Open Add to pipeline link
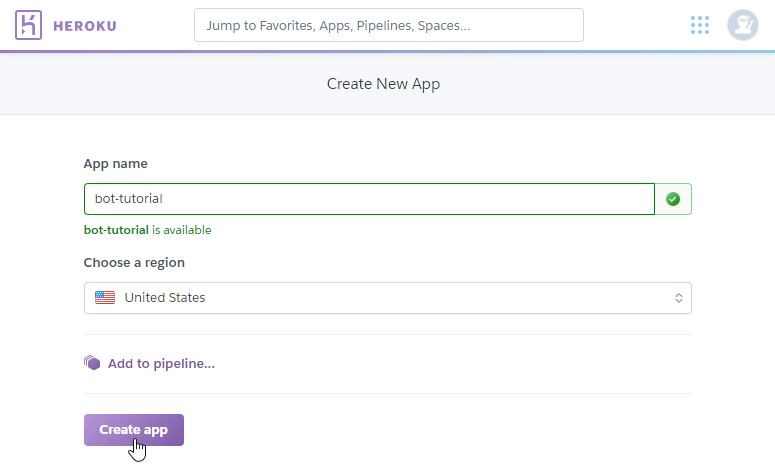Image resolution: width=775 pixels, height=471 pixels. 161,364
